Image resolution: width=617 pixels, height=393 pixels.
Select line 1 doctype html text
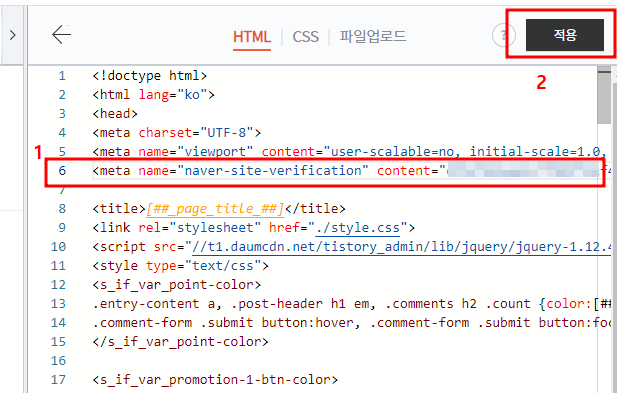pos(150,76)
